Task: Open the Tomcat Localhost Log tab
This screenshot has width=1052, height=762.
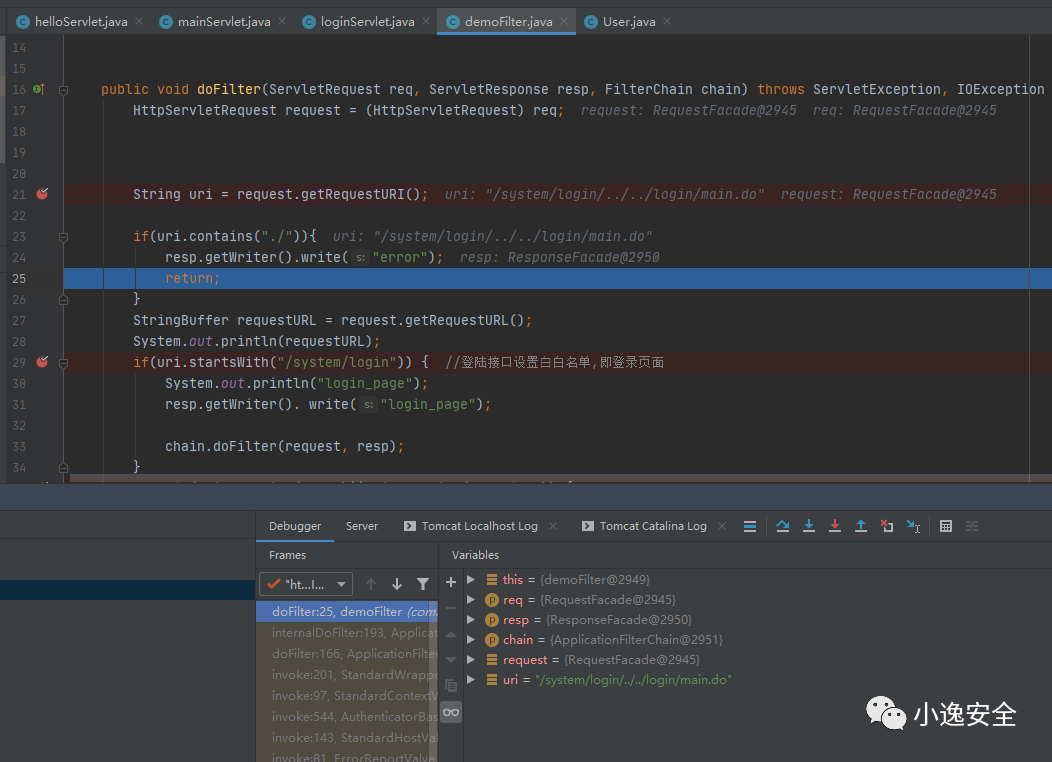Action: (471, 527)
